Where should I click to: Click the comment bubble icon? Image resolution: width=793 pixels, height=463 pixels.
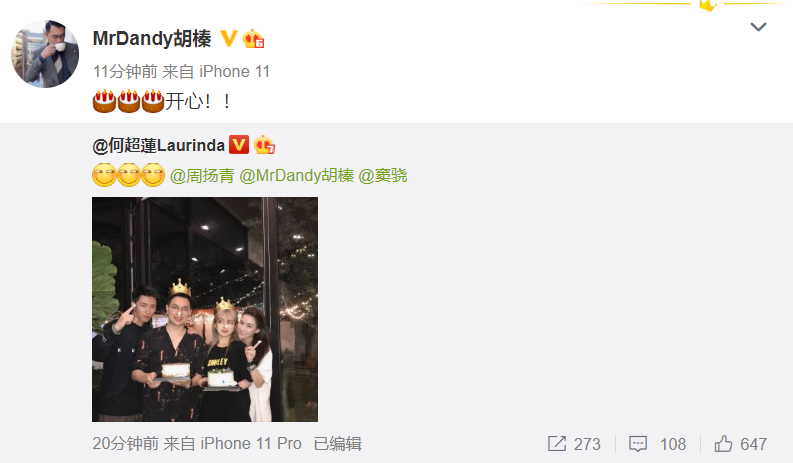tap(638, 444)
